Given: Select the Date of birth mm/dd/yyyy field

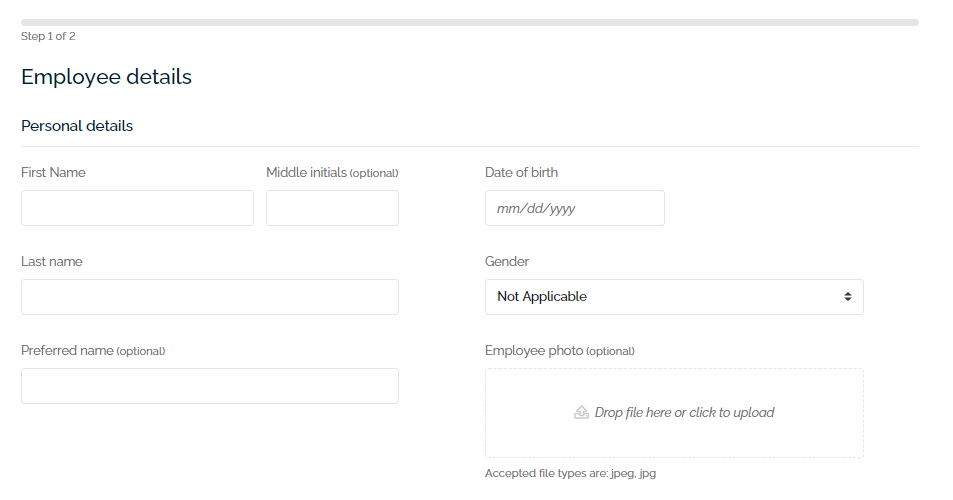Looking at the screenshot, I should tap(574, 208).
